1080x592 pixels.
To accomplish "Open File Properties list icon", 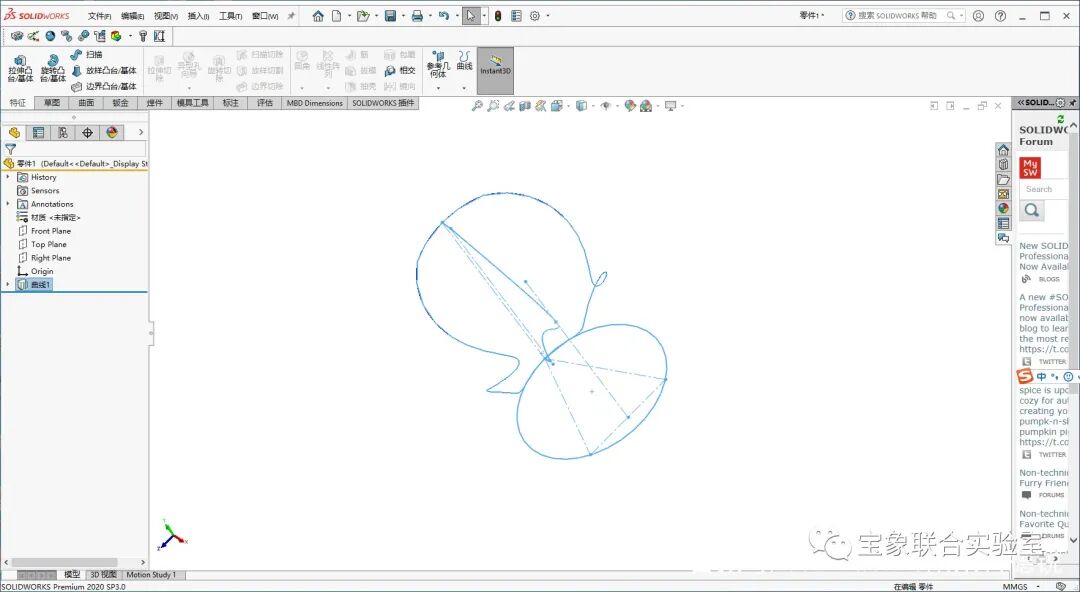I will (x=517, y=16).
